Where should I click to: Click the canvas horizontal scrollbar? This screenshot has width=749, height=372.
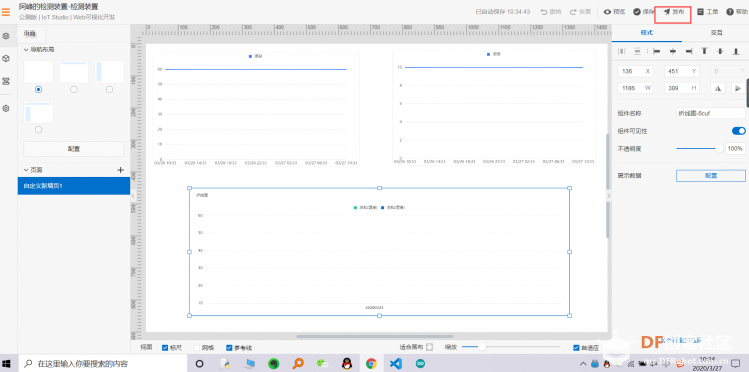pos(375,336)
